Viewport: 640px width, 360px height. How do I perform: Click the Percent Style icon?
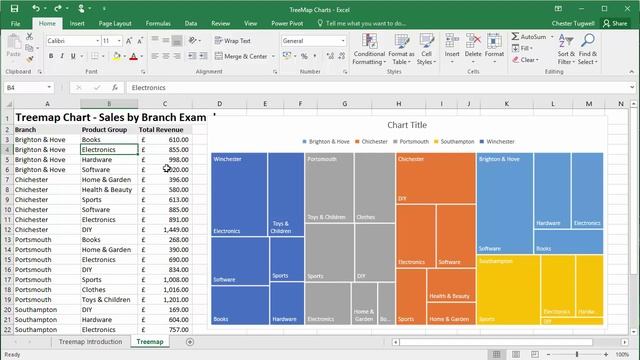pos(304,56)
